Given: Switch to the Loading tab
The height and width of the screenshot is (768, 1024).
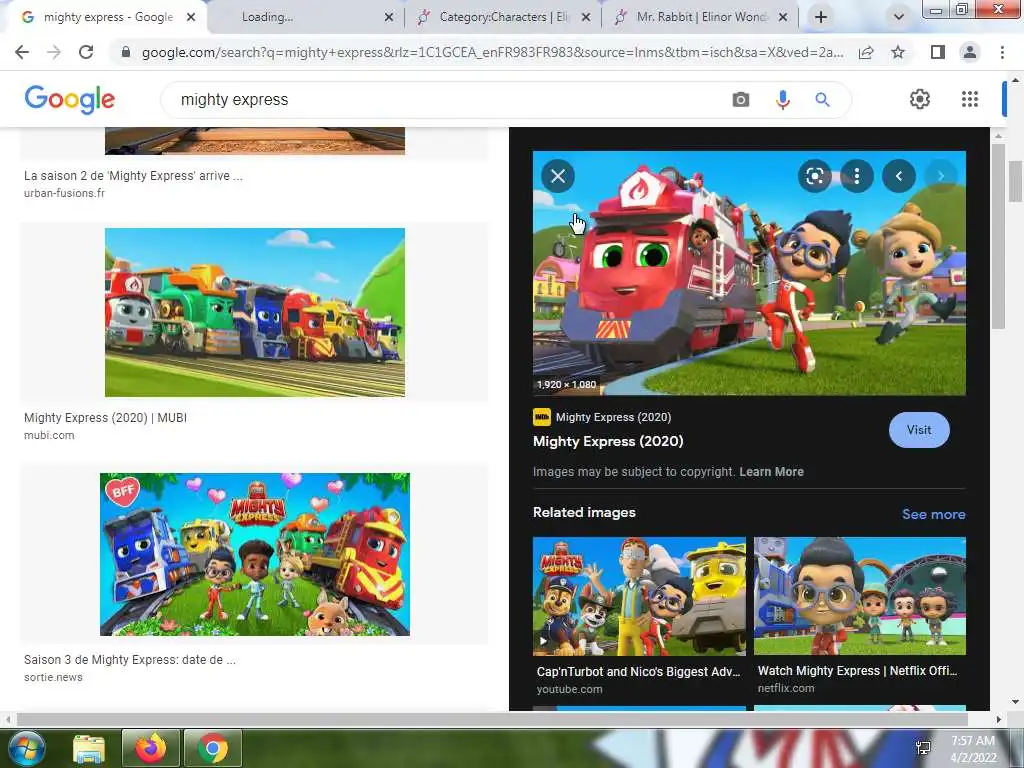Looking at the screenshot, I should click(x=266, y=17).
